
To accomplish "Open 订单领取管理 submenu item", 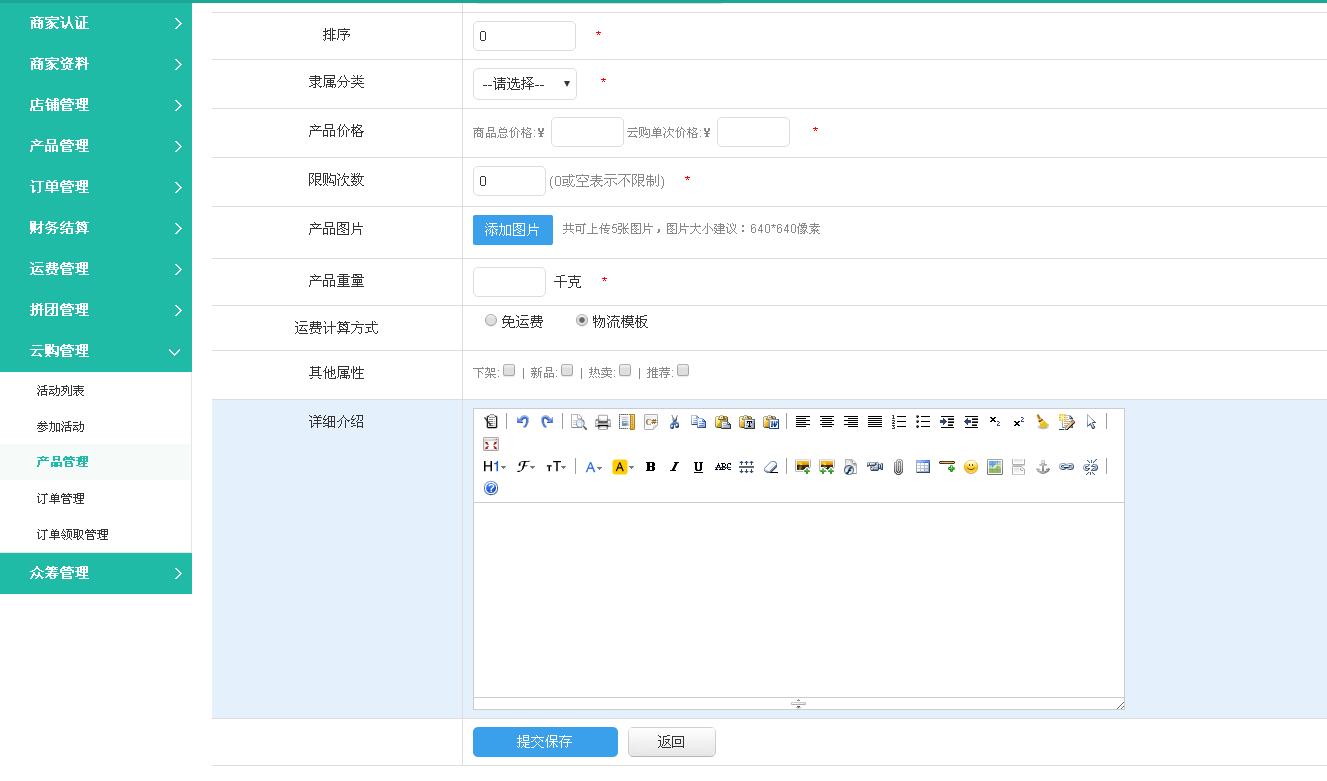I will [x=73, y=535].
